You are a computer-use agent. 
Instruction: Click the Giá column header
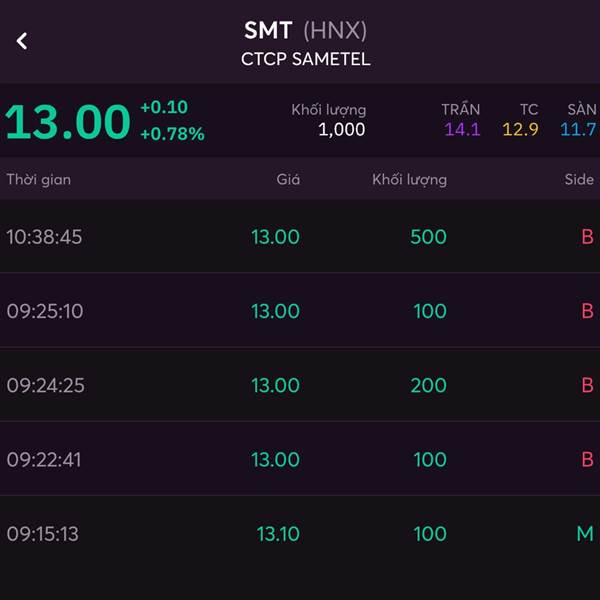click(x=288, y=179)
